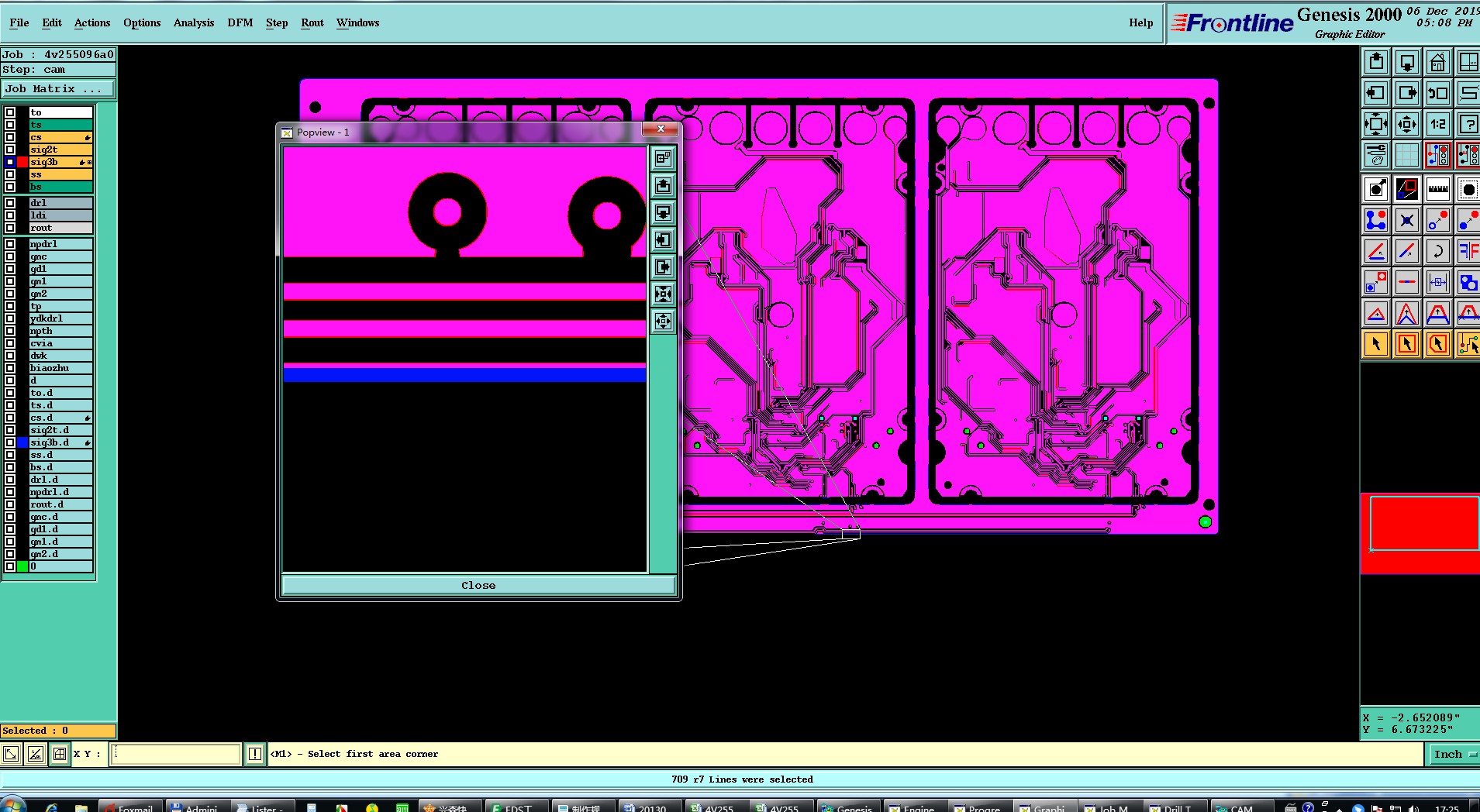Click the red color swatch of sig3b
This screenshot has width=1480, height=812.
tap(22, 162)
